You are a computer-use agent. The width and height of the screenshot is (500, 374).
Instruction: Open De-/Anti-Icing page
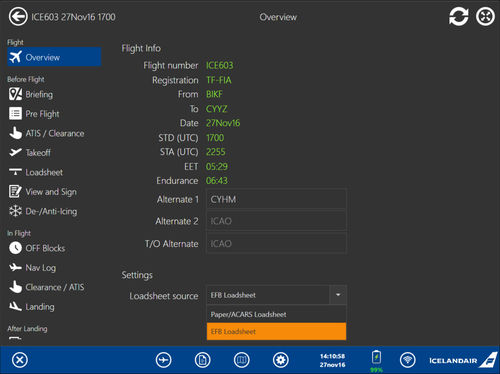43,211
